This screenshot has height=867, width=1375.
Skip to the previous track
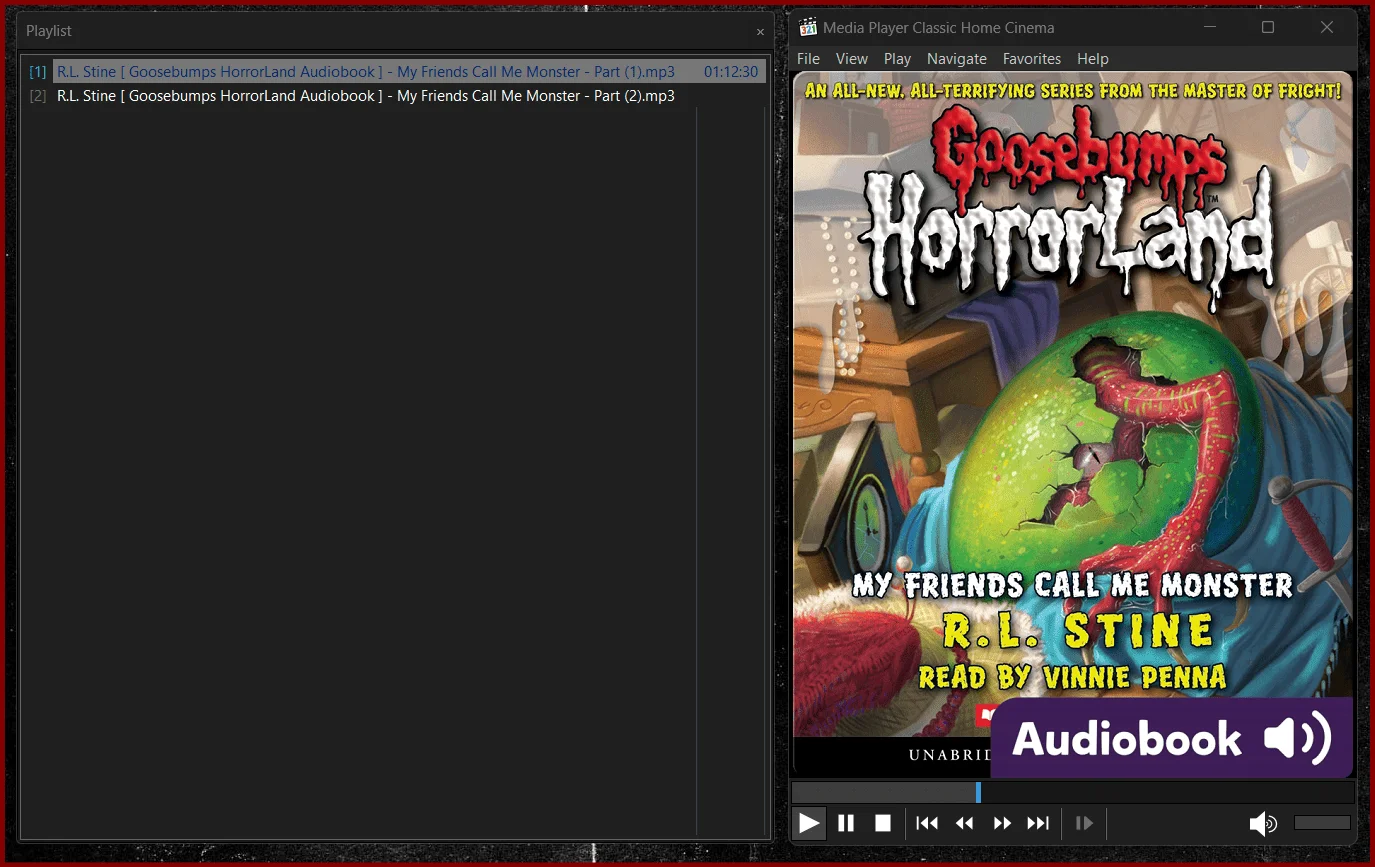point(927,823)
